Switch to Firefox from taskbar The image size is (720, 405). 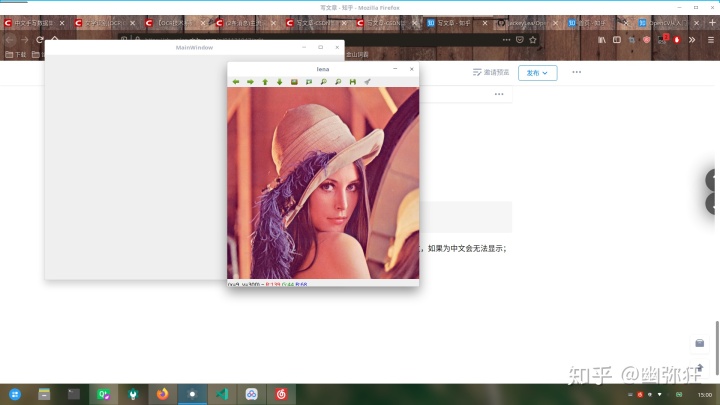pyautogui.click(x=163, y=394)
